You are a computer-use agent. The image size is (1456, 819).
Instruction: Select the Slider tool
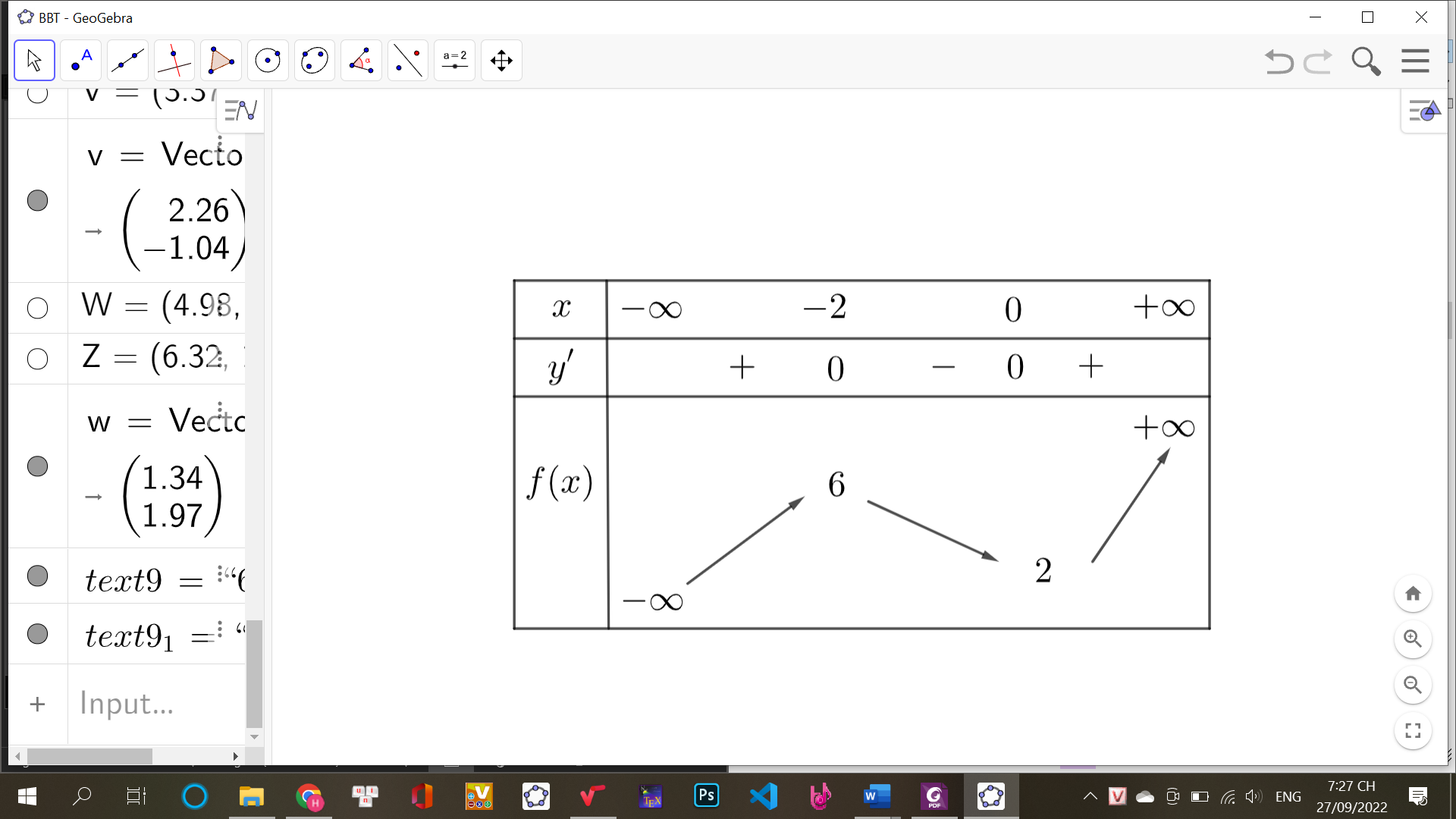(454, 61)
